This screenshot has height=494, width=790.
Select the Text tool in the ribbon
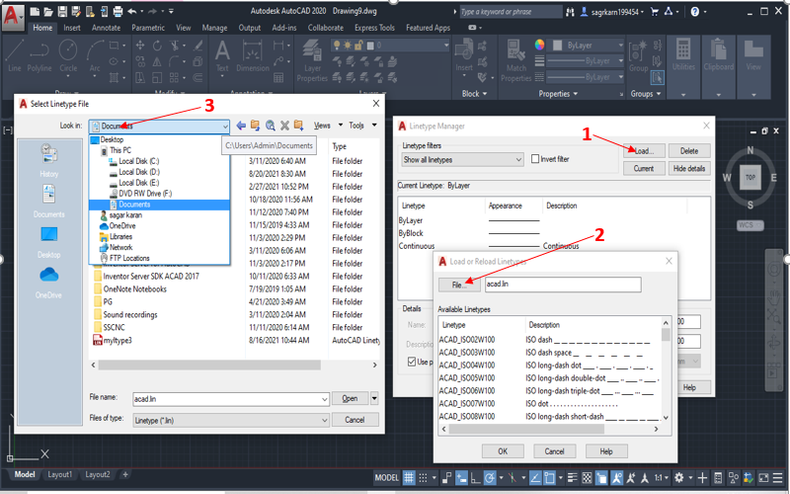coord(222,57)
